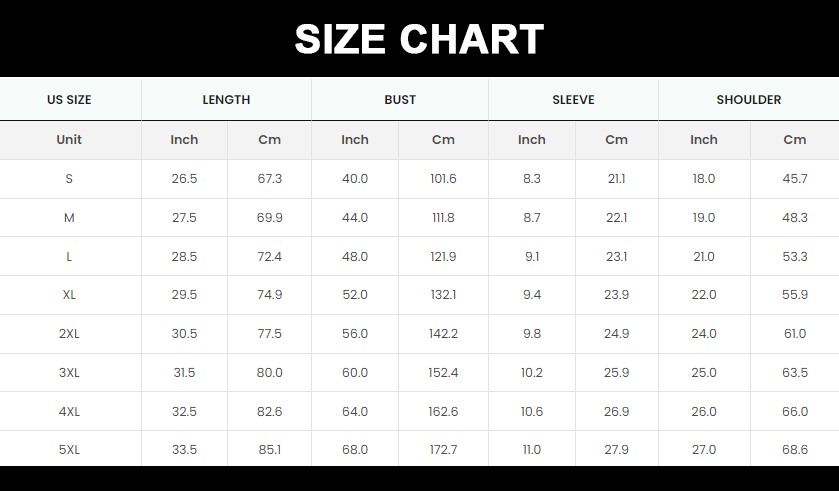
Task: Click the 26.5 inch length value
Action: [184, 179]
